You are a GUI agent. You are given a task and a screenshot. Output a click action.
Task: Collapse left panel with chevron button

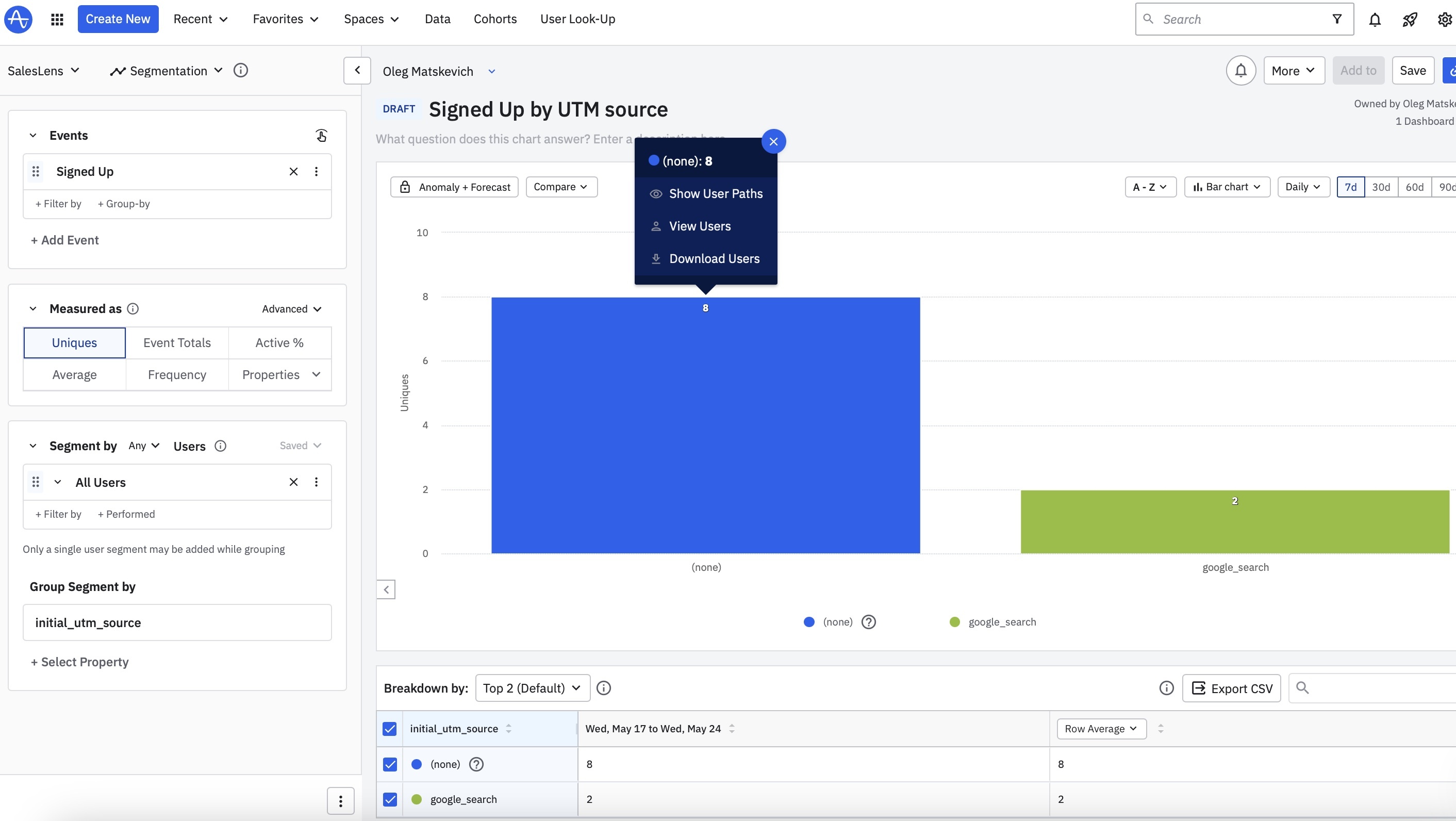[x=357, y=71]
